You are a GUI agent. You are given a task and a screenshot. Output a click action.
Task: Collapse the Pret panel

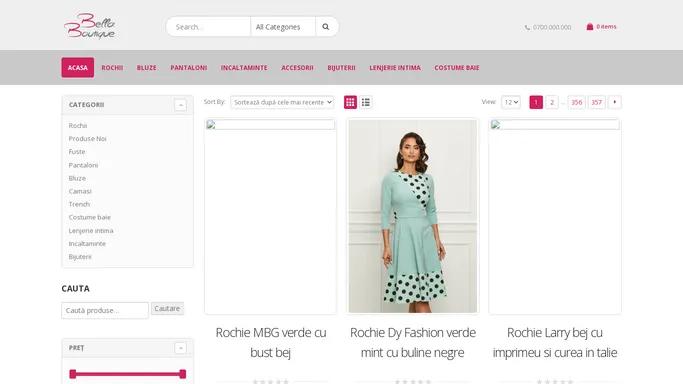[x=180, y=348]
